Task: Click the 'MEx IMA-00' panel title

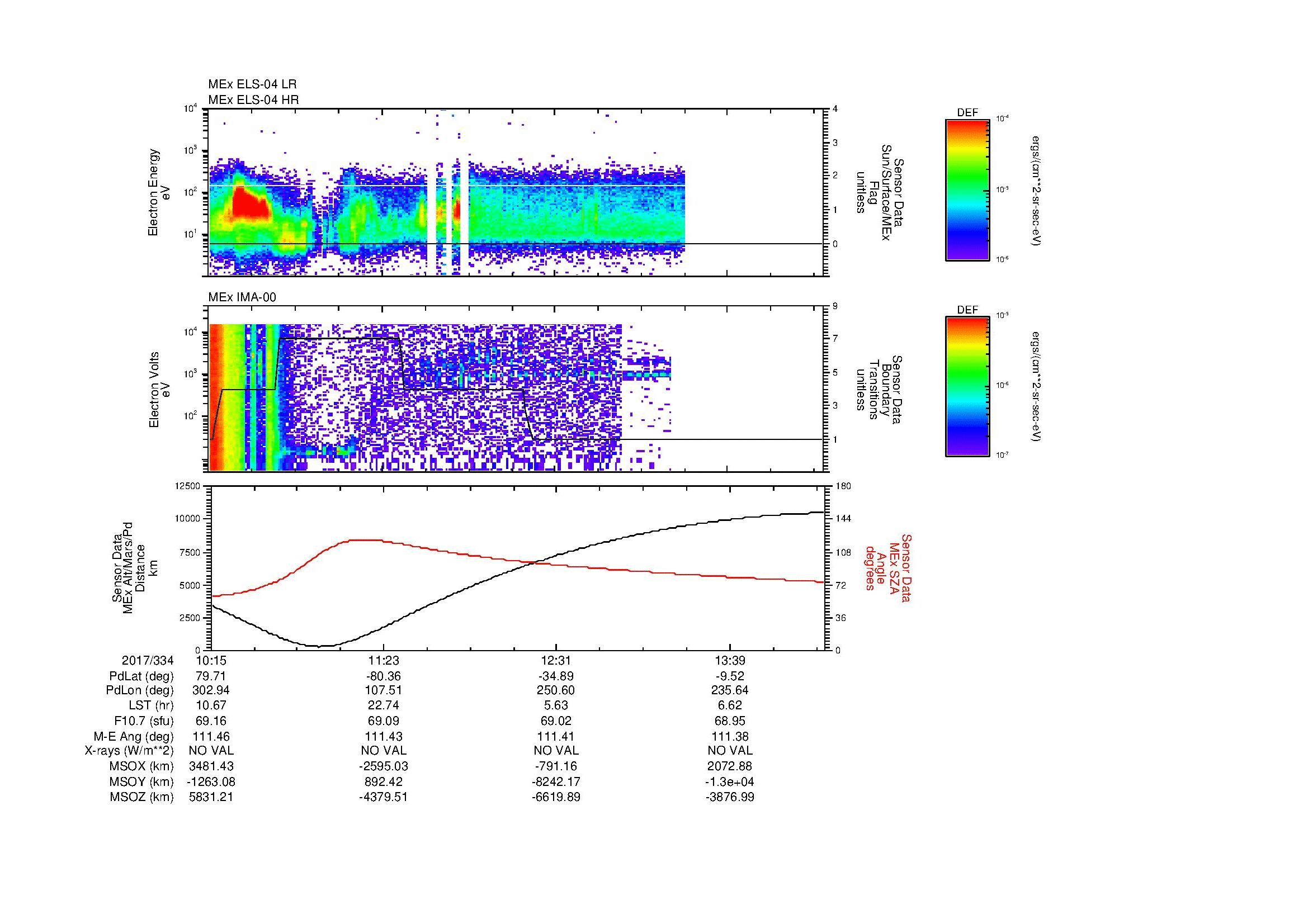Action: click(x=242, y=297)
